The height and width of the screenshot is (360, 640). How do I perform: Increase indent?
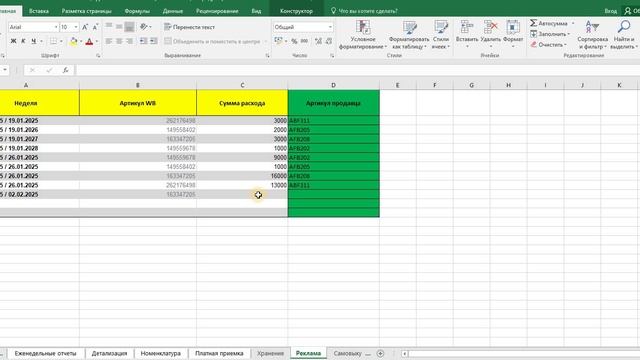coord(153,41)
